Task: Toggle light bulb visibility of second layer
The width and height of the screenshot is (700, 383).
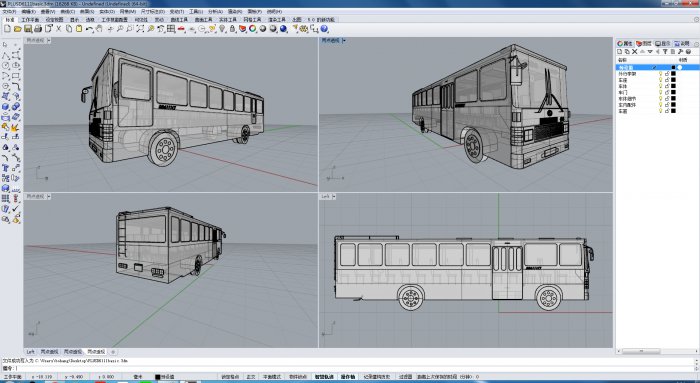Action: pyautogui.click(x=661, y=74)
